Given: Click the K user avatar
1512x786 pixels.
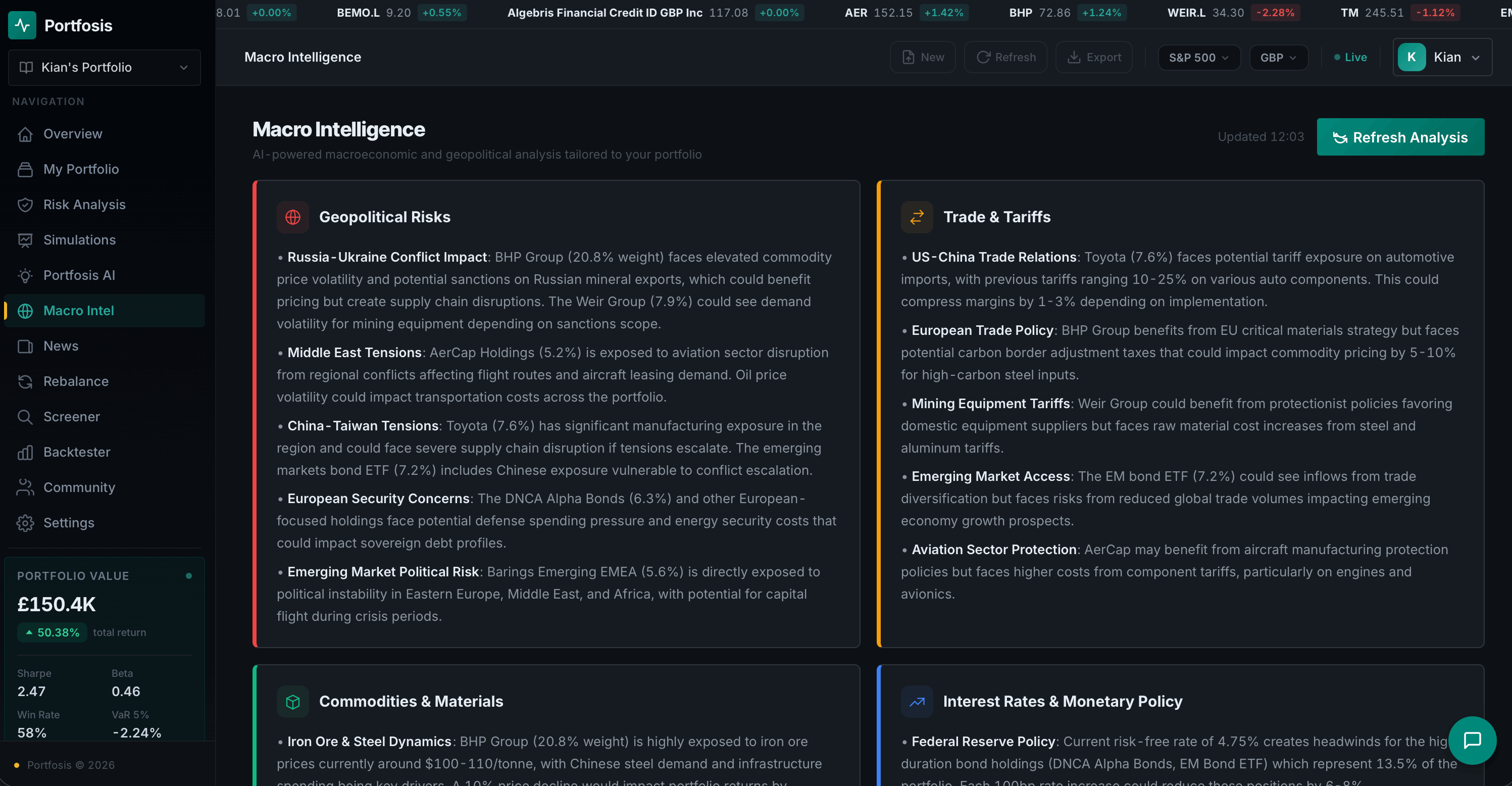Looking at the screenshot, I should point(1411,57).
